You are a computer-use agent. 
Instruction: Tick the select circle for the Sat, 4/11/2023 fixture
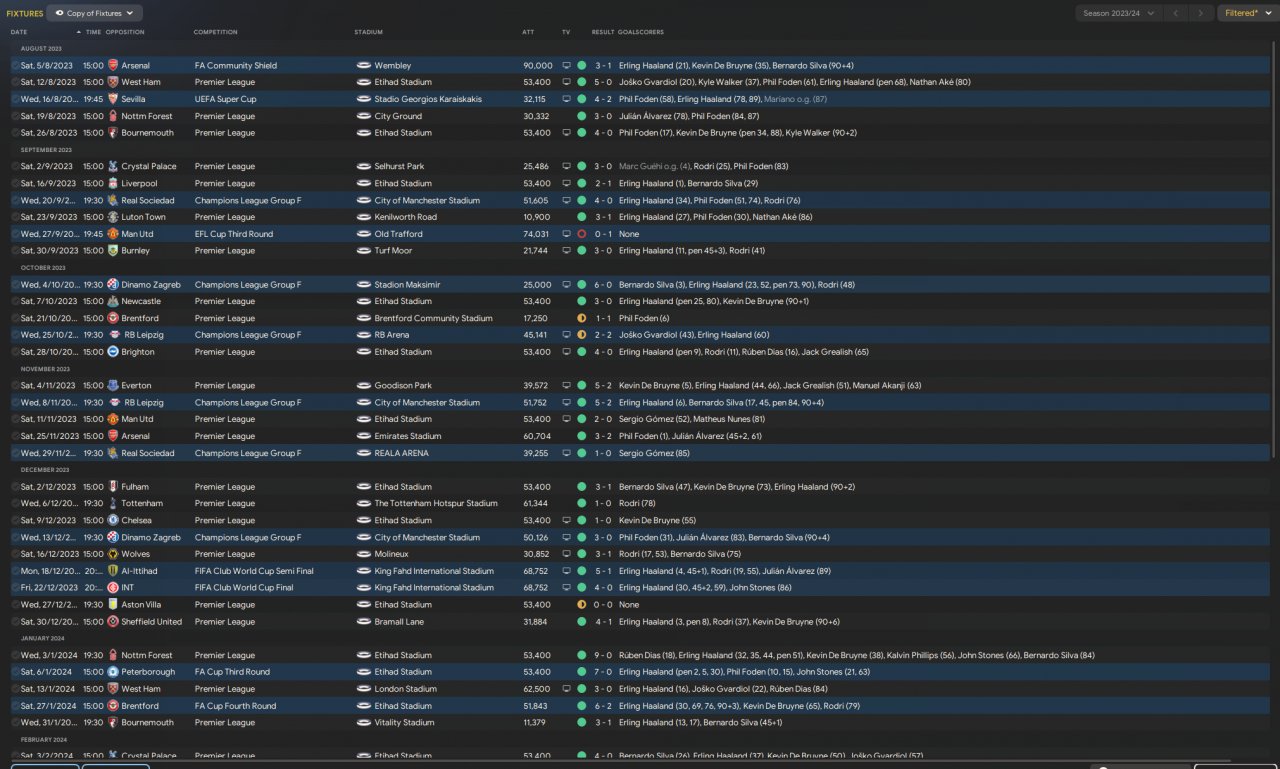pos(15,385)
